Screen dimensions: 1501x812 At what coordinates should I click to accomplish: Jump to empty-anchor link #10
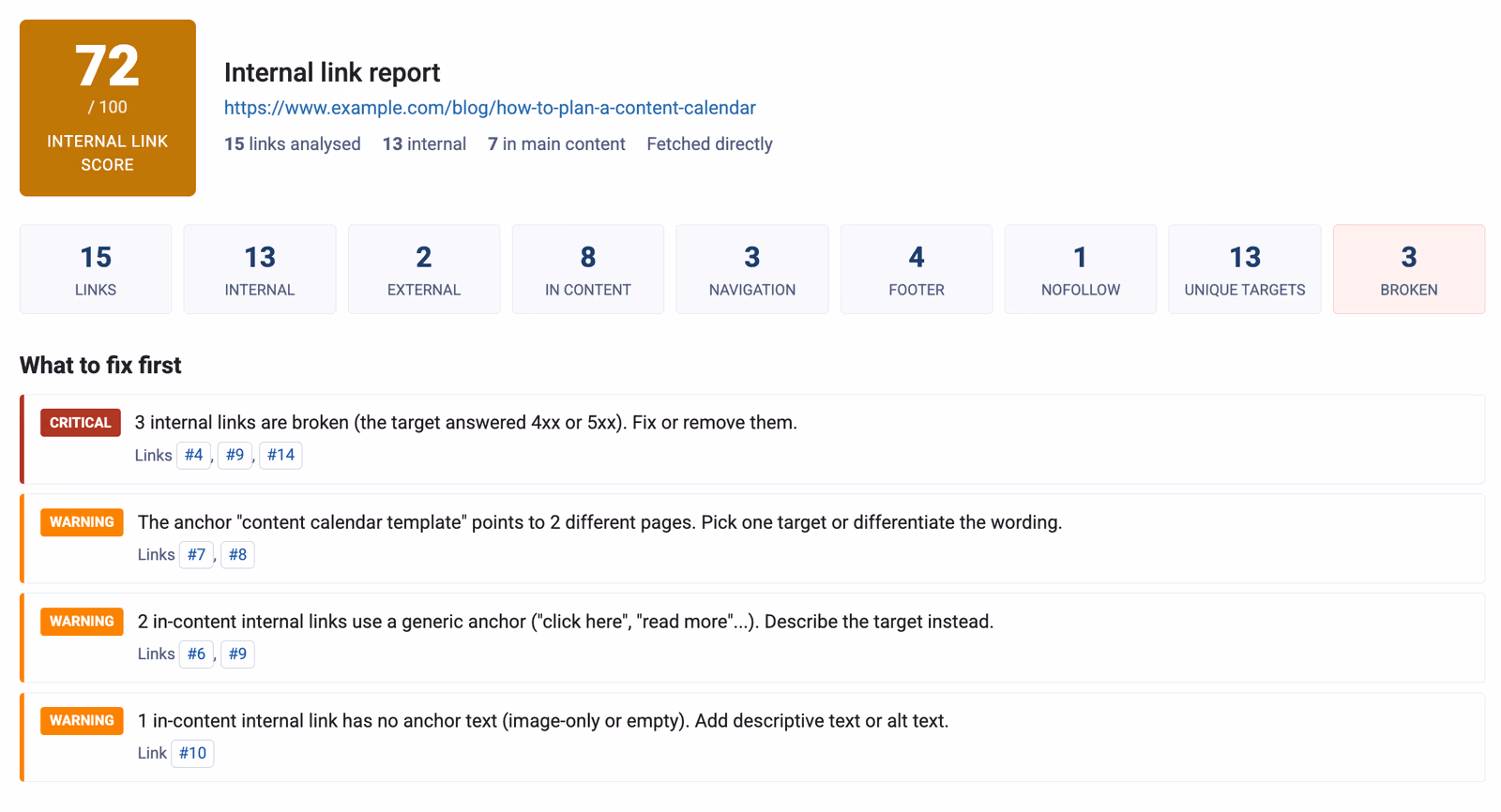point(193,753)
